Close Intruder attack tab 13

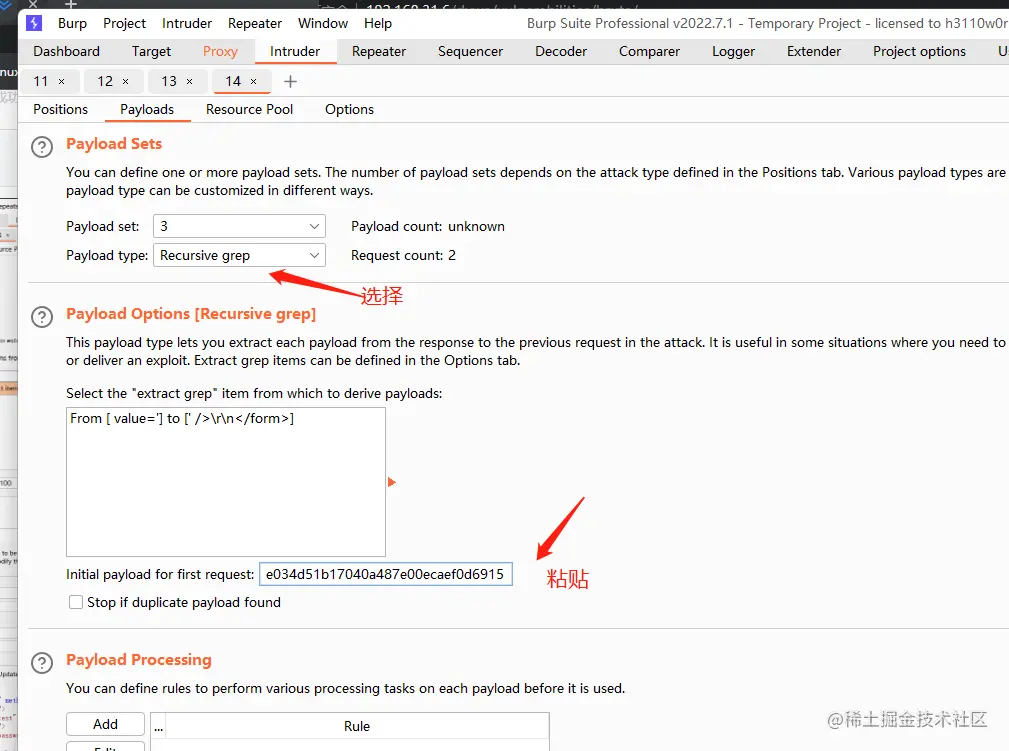tap(189, 82)
